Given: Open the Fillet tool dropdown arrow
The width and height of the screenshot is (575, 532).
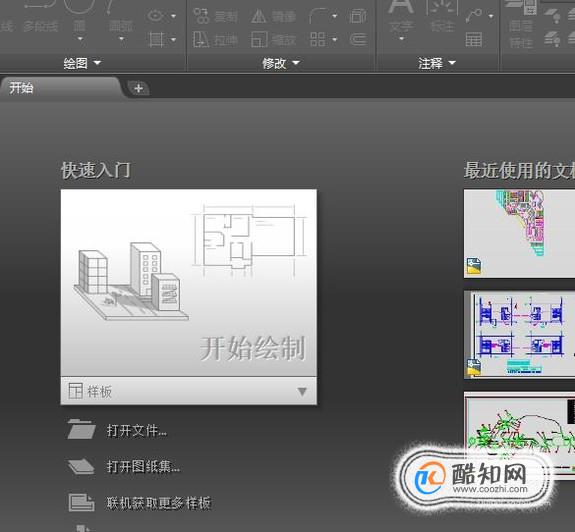Looking at the screenshot, I should (334, 16).
